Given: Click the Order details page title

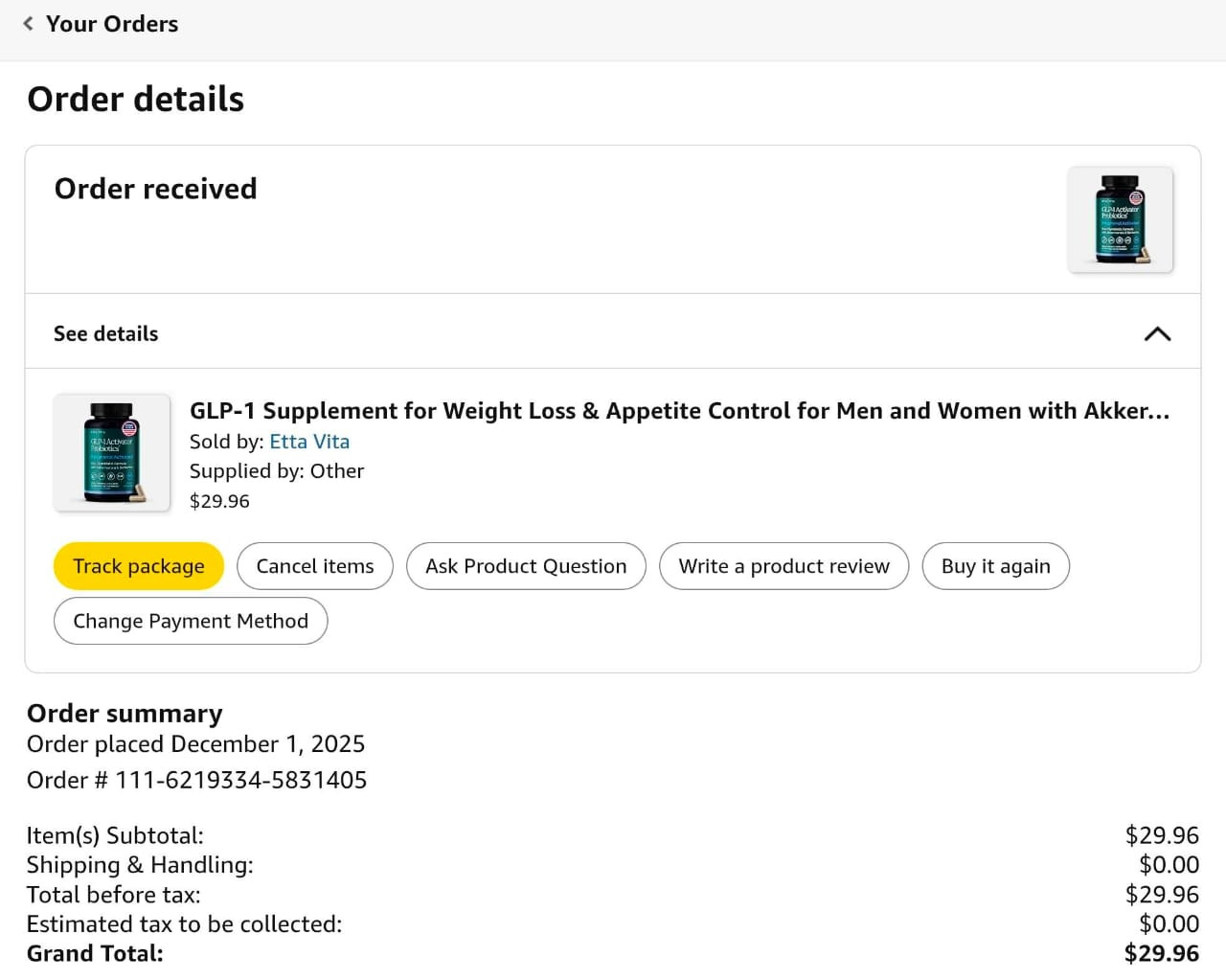Looking at the screenshot, I should tap(135, 100).
